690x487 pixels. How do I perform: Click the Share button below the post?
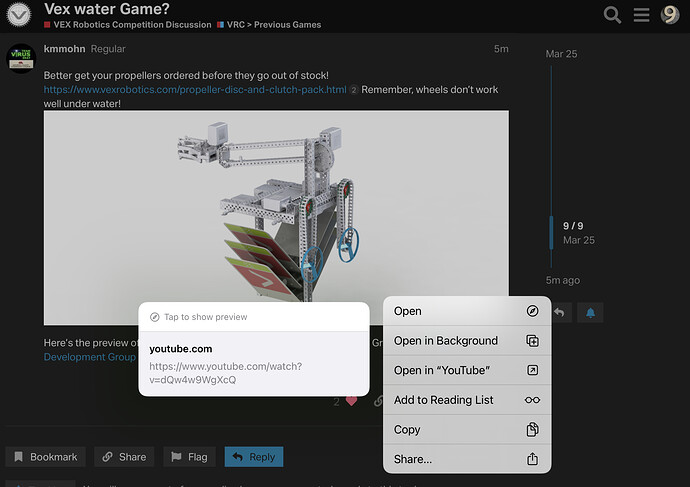click(124, 457)
